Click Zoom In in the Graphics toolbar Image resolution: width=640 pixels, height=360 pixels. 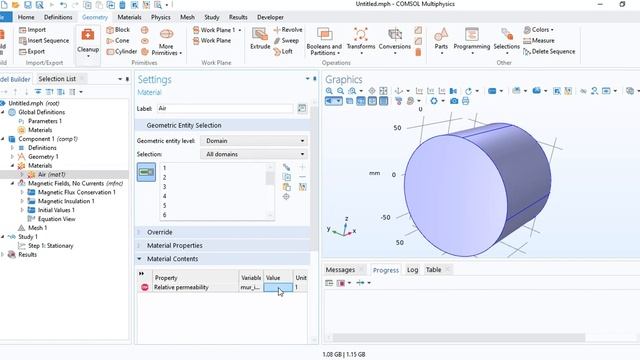[x=329, y=91]
